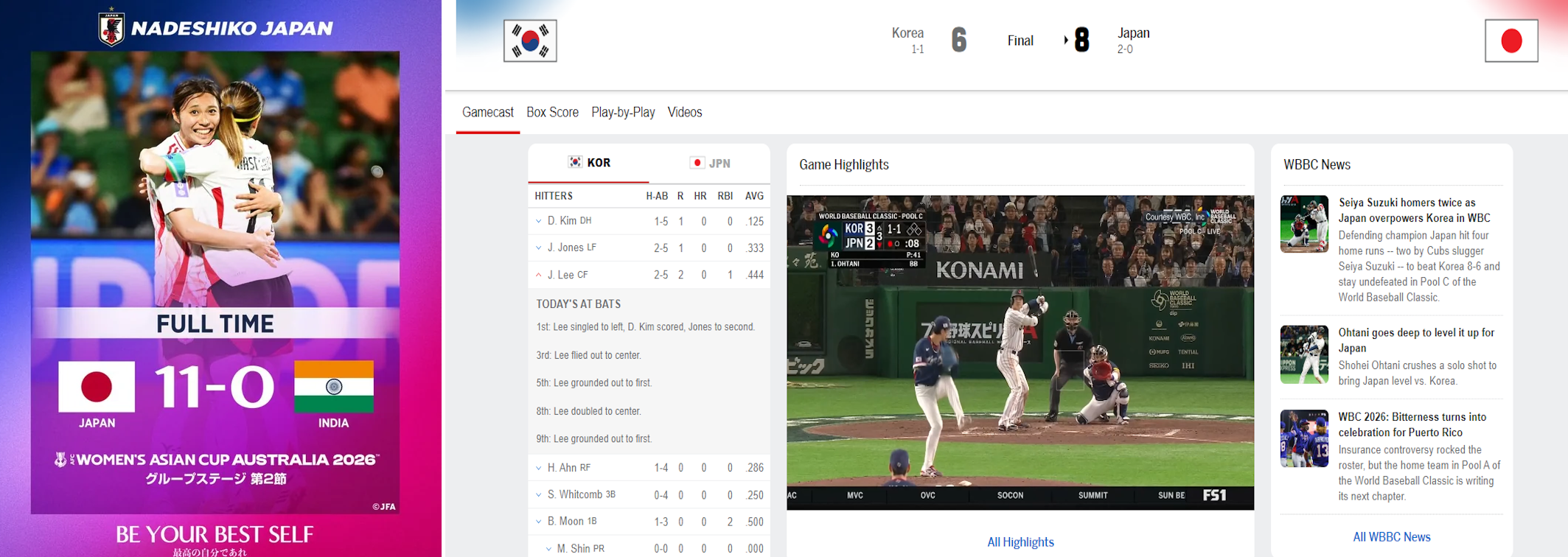Screen dimensions: 1568x557
Task: Open the Puerto Rico article thumbnail
Action: [1304, 438]
